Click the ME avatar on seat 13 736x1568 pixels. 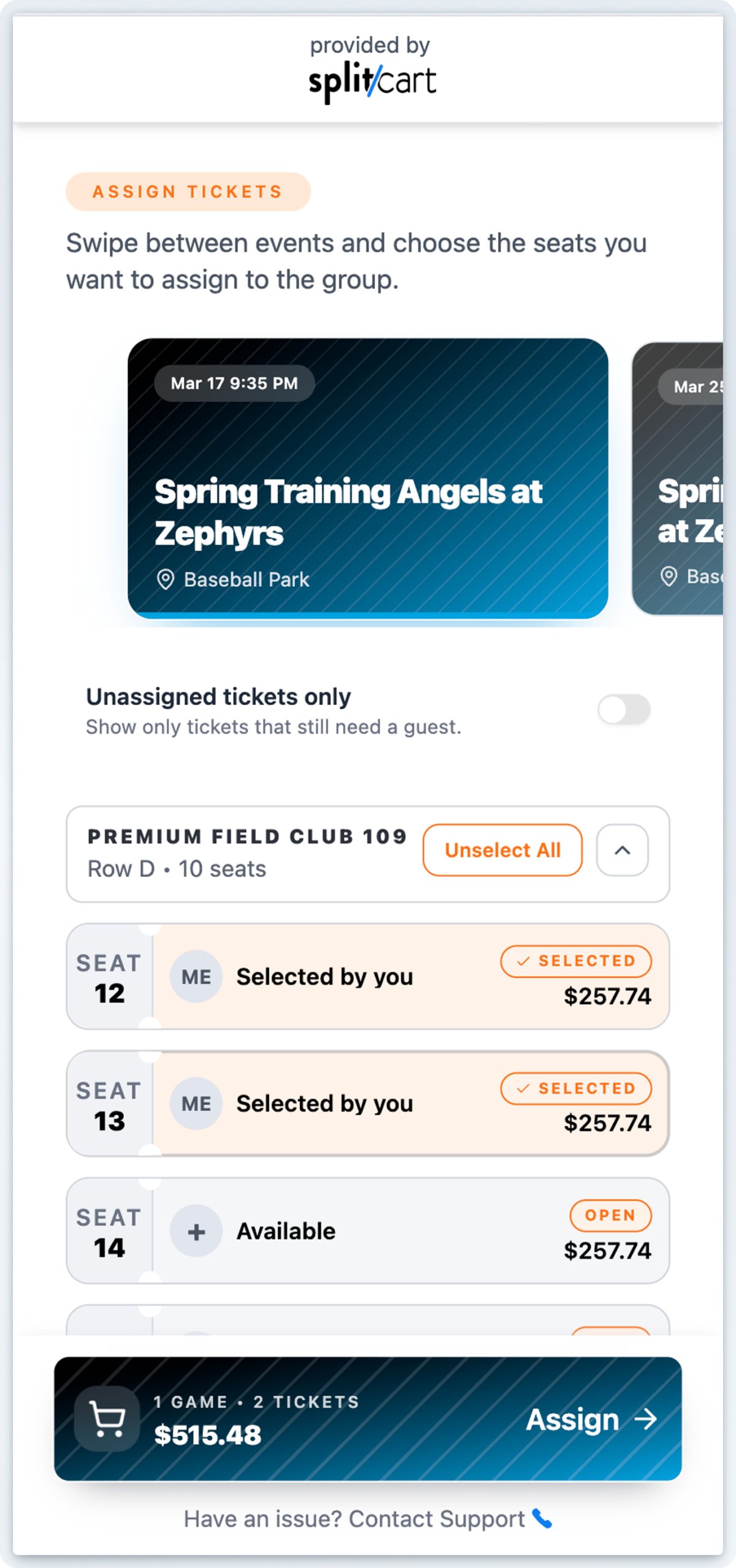click(x=196, y=1104)
